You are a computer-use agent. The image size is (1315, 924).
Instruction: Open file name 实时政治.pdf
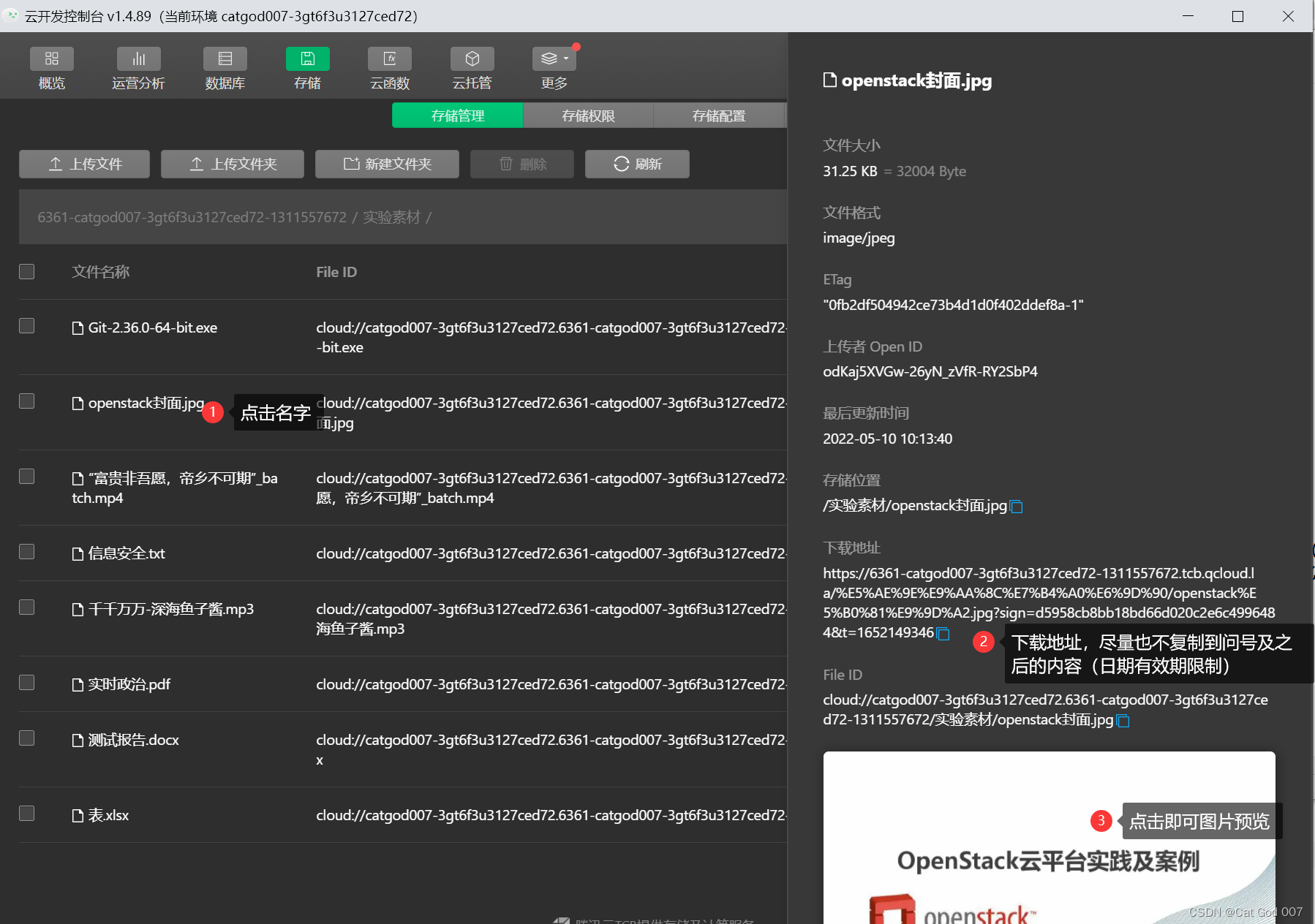(x=129, y=684)
